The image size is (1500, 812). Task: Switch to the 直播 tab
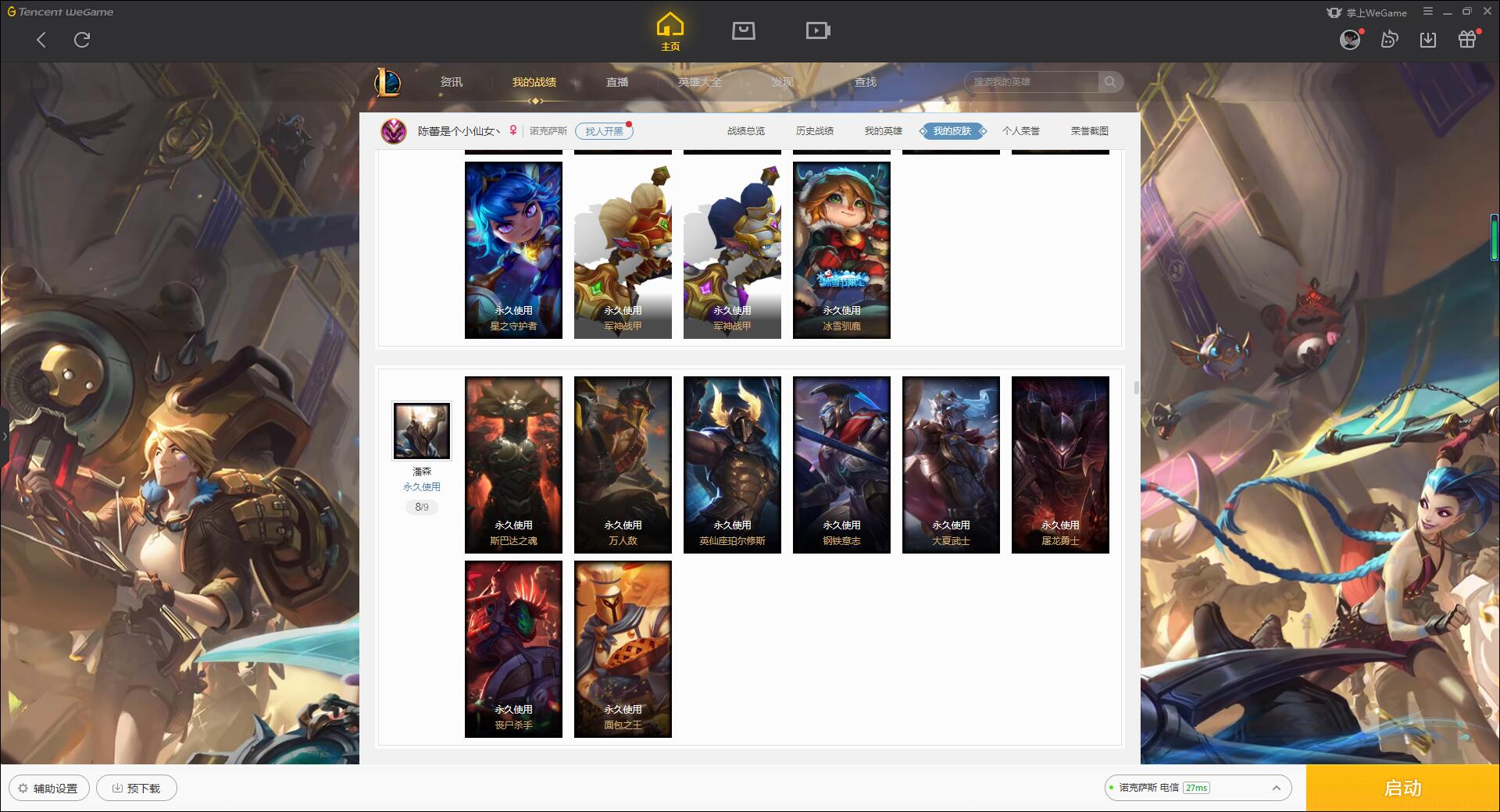617,82
